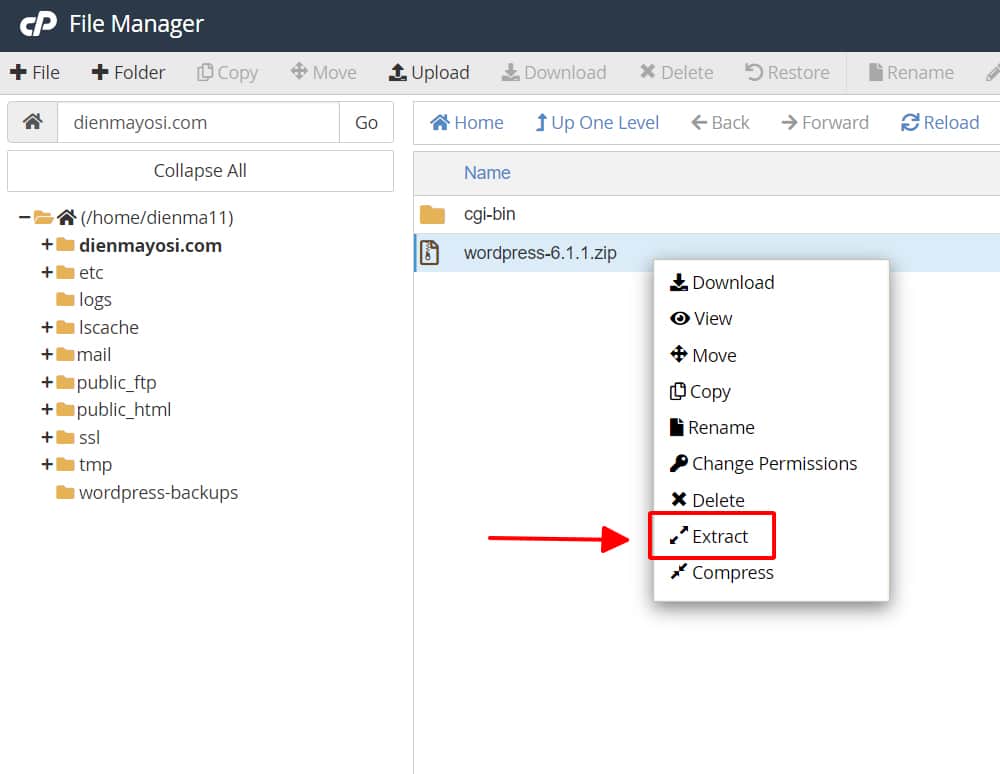The image size is (1000, 774).
Task: Click the Delete toolbar icon
Action: 678,72
